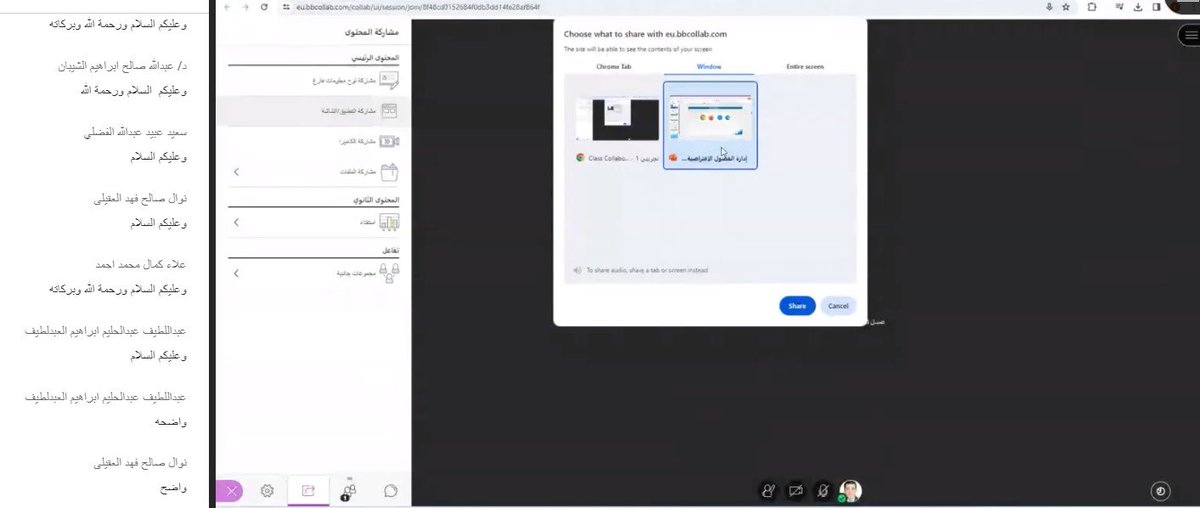Expand the breakout groups chevron
The height and width of the screenshot is (508, 1200).
(x=237, y=272)
